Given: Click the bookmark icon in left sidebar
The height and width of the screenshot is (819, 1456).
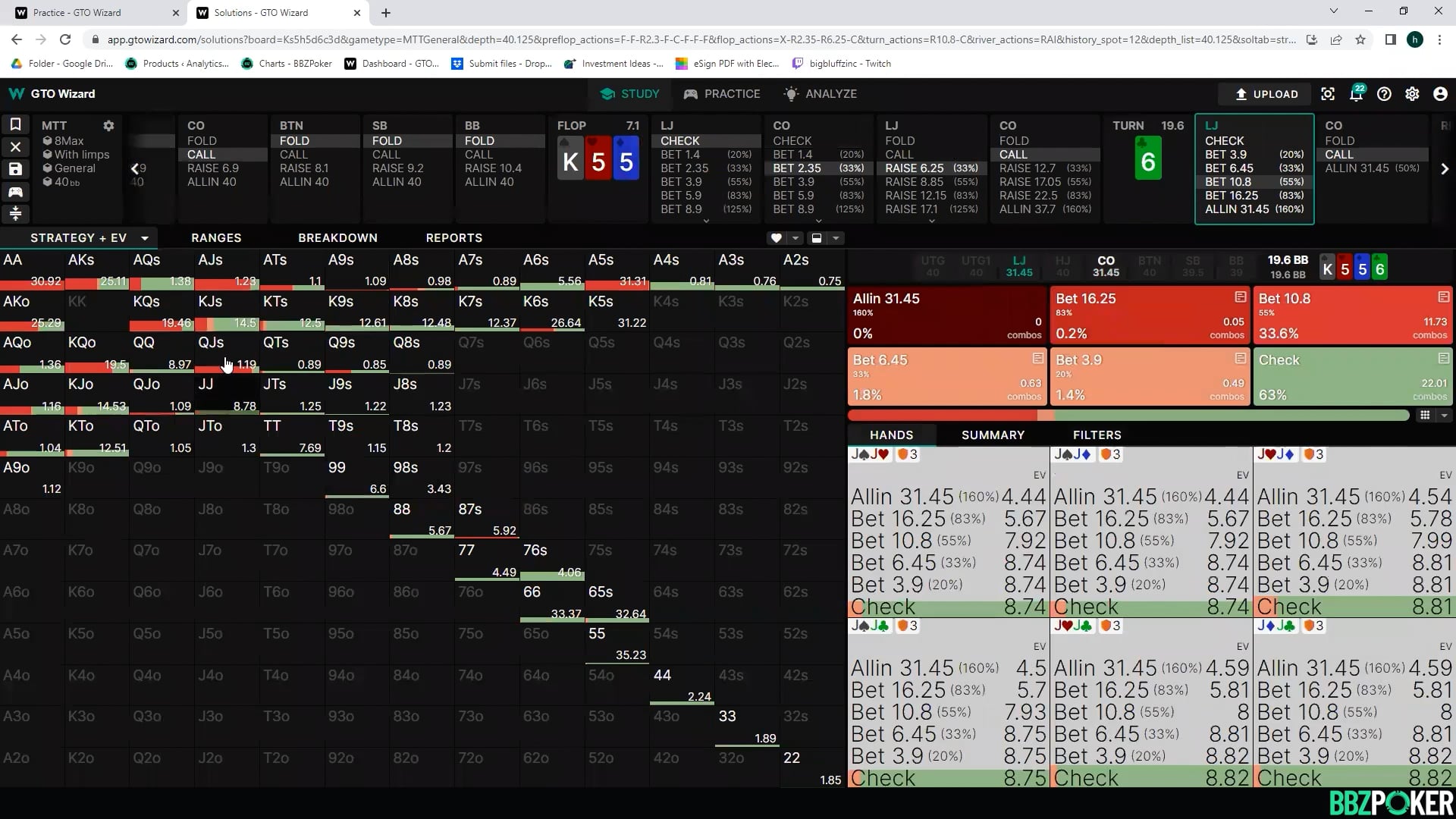Looking at the screenshot, I should pyautogui.click(x=15, y=124).
